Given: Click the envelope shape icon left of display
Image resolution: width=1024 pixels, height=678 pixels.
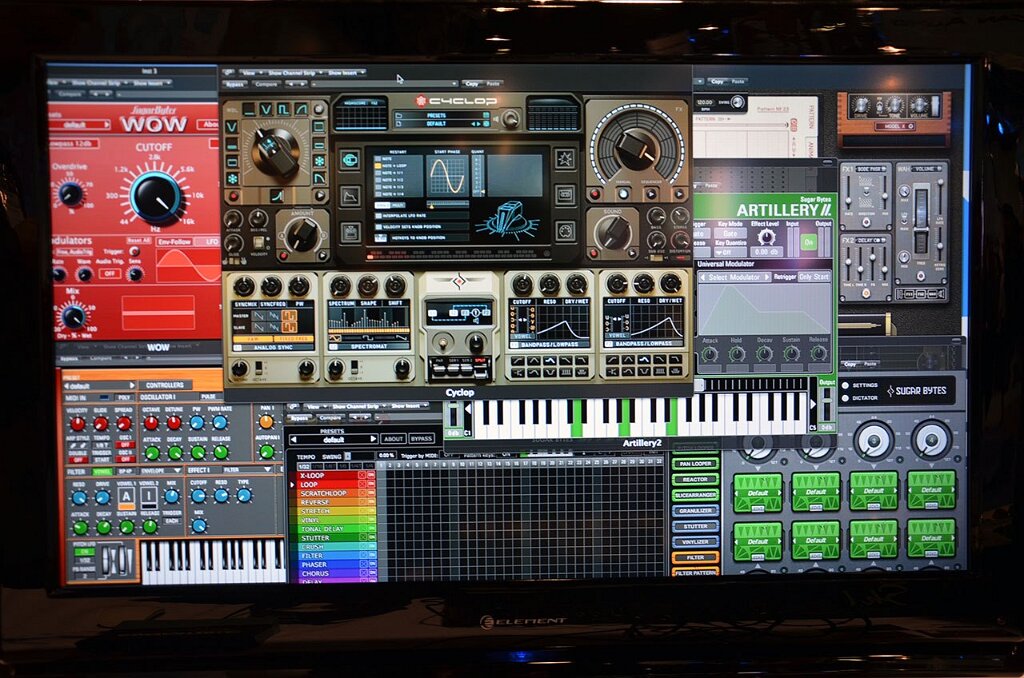Looking at the screenshot, I should (349, 195).
